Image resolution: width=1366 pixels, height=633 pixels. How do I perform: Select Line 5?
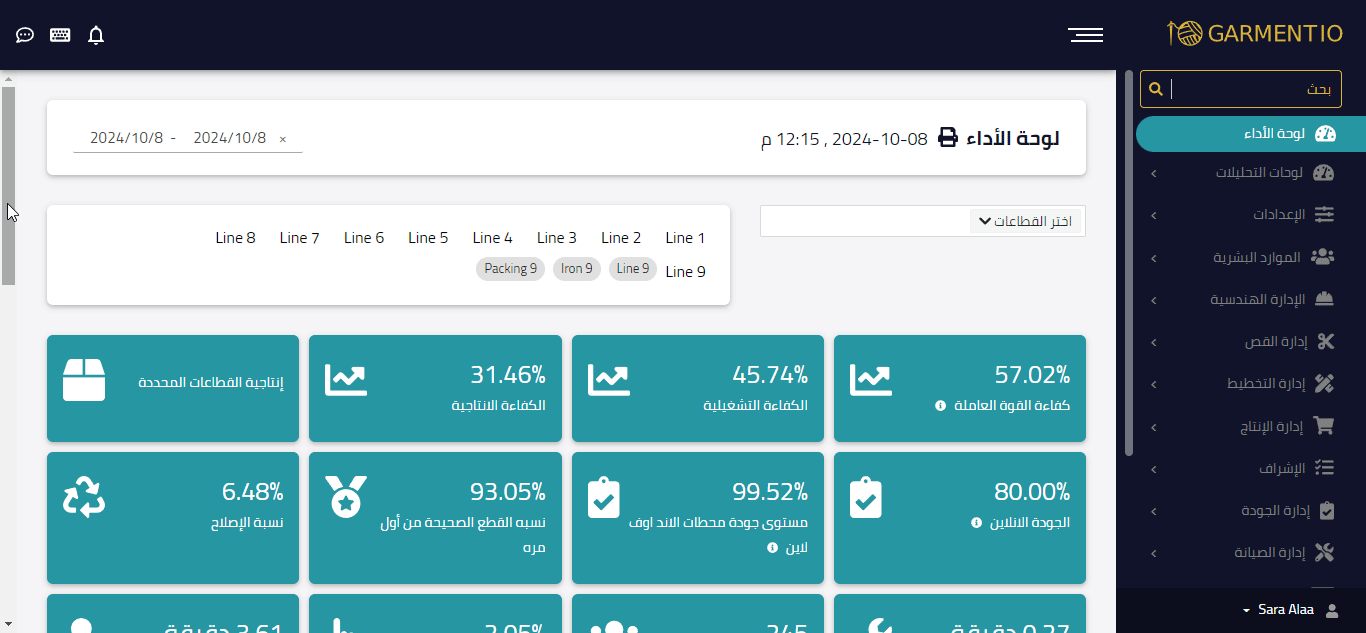[428, 238]
